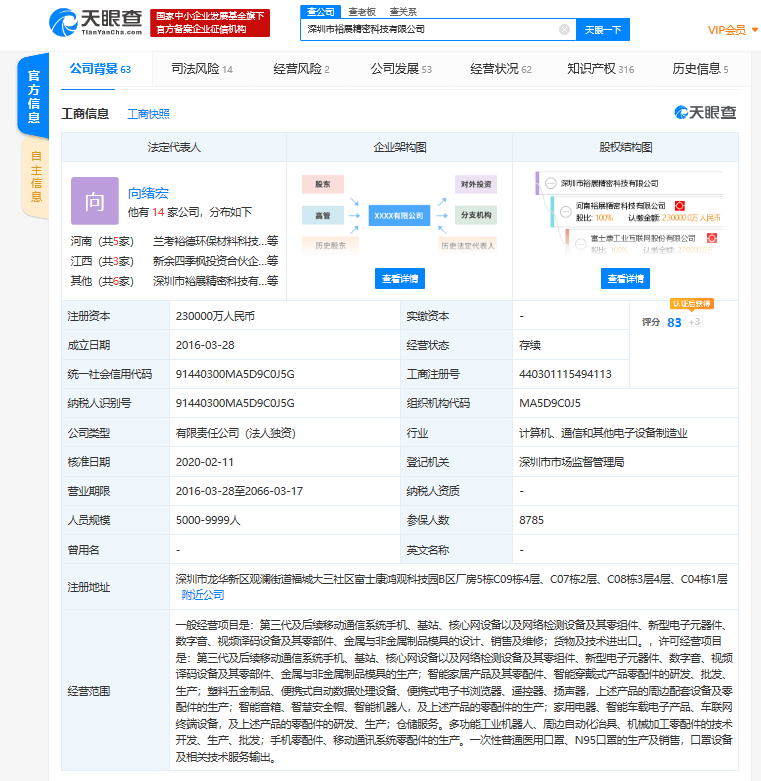Open the 经营状况 tab
The width and height of the screenshot is (761, 781).
click(501, 69)
